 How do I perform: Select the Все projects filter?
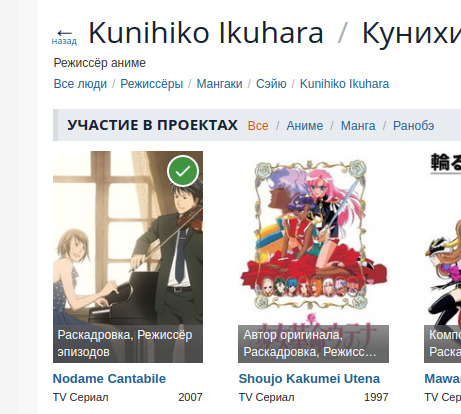tap(258, 126)
